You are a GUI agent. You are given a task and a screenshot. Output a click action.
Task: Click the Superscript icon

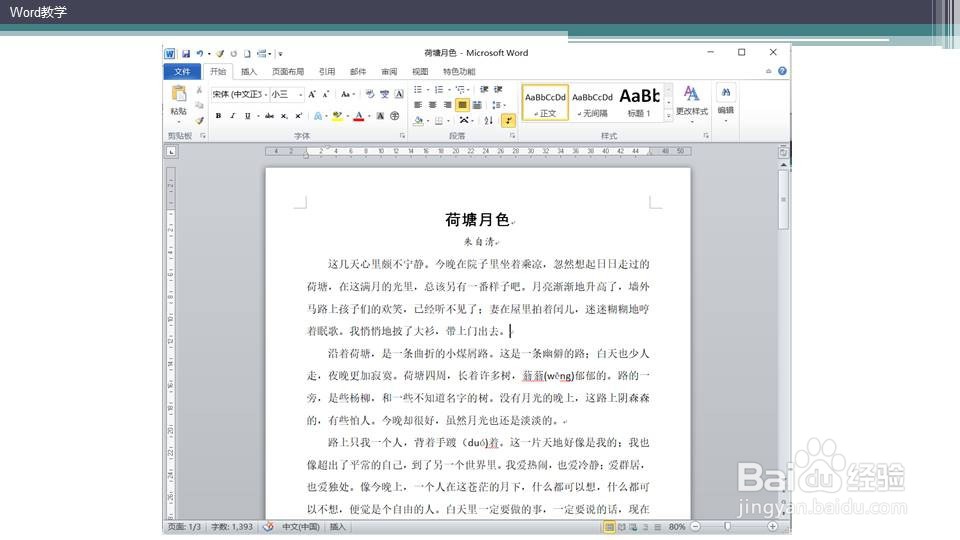(x=299, y=116)
